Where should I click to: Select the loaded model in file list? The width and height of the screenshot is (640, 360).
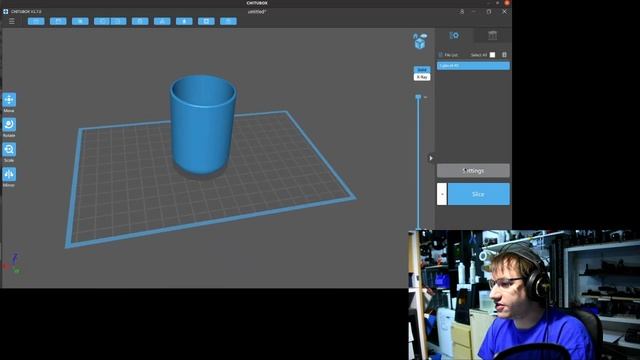(x=473, y=66)
